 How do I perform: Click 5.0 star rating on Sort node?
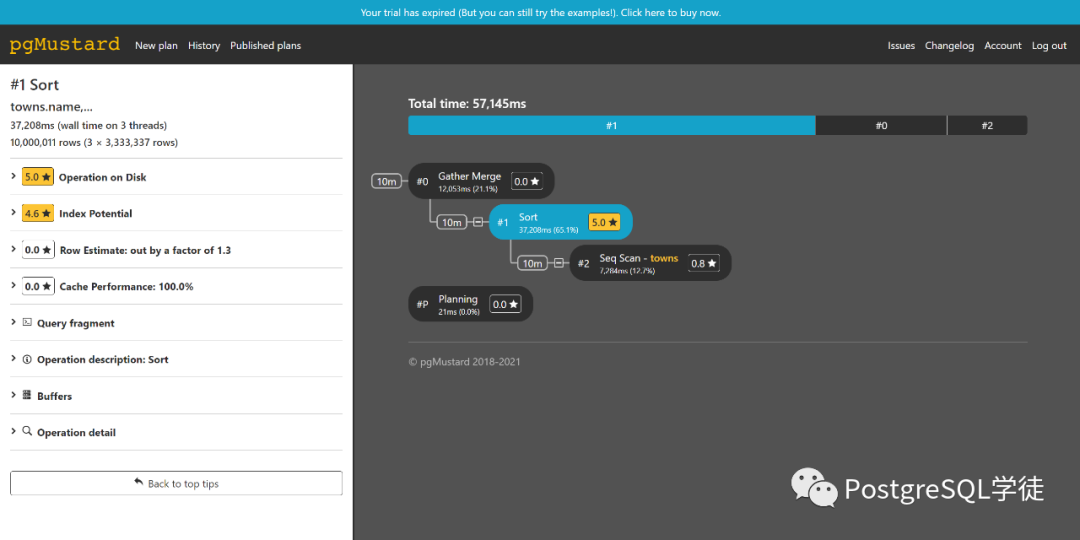[604, 222]
